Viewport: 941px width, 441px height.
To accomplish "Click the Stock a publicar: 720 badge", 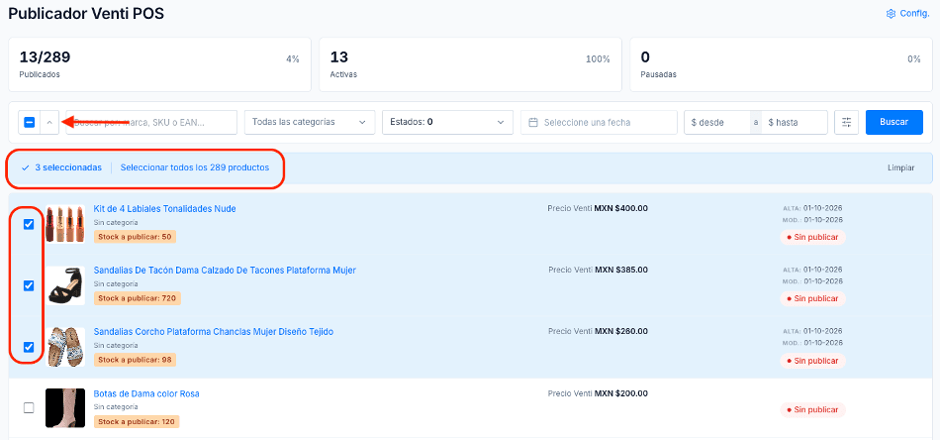I will pos(137,298).
